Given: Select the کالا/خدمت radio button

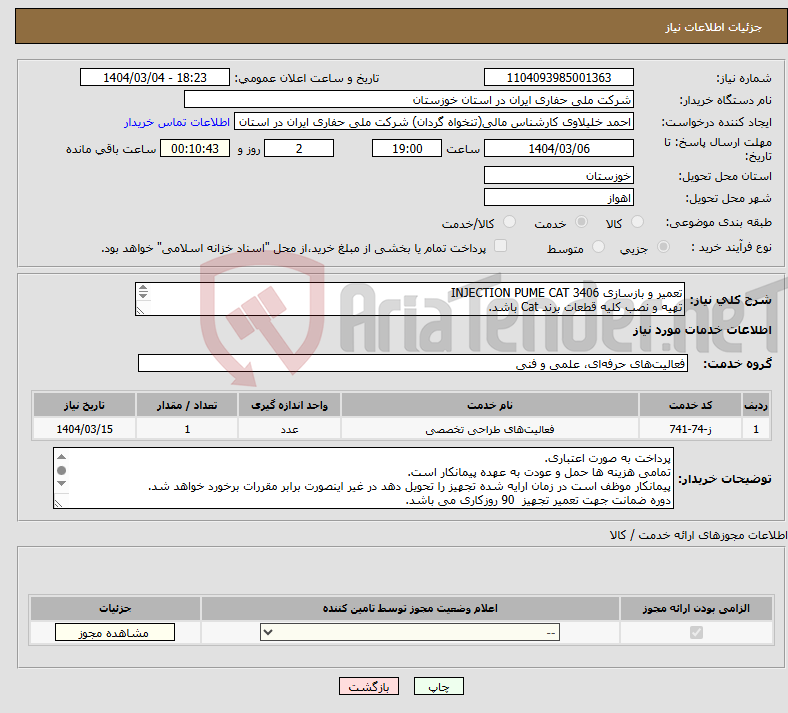Looking at the screenshot, I should click(510, 222).
